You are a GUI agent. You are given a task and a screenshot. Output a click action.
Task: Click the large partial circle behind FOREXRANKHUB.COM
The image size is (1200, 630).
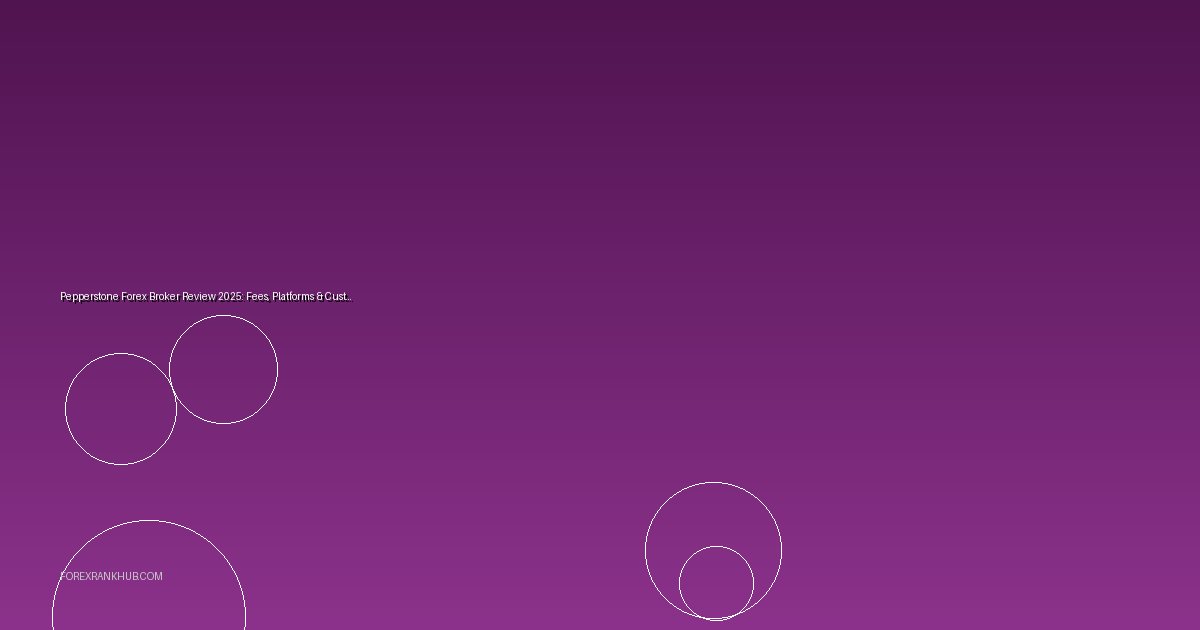pos(148,600)
